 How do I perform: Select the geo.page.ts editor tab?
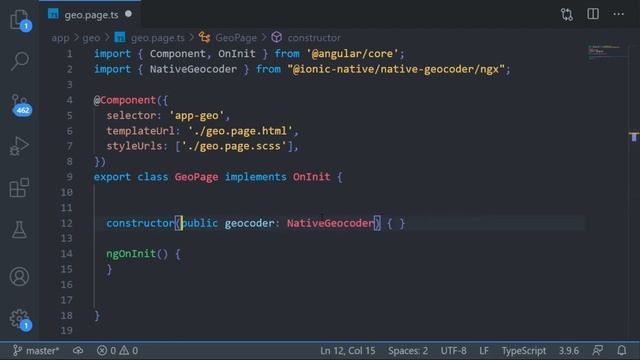90,15
